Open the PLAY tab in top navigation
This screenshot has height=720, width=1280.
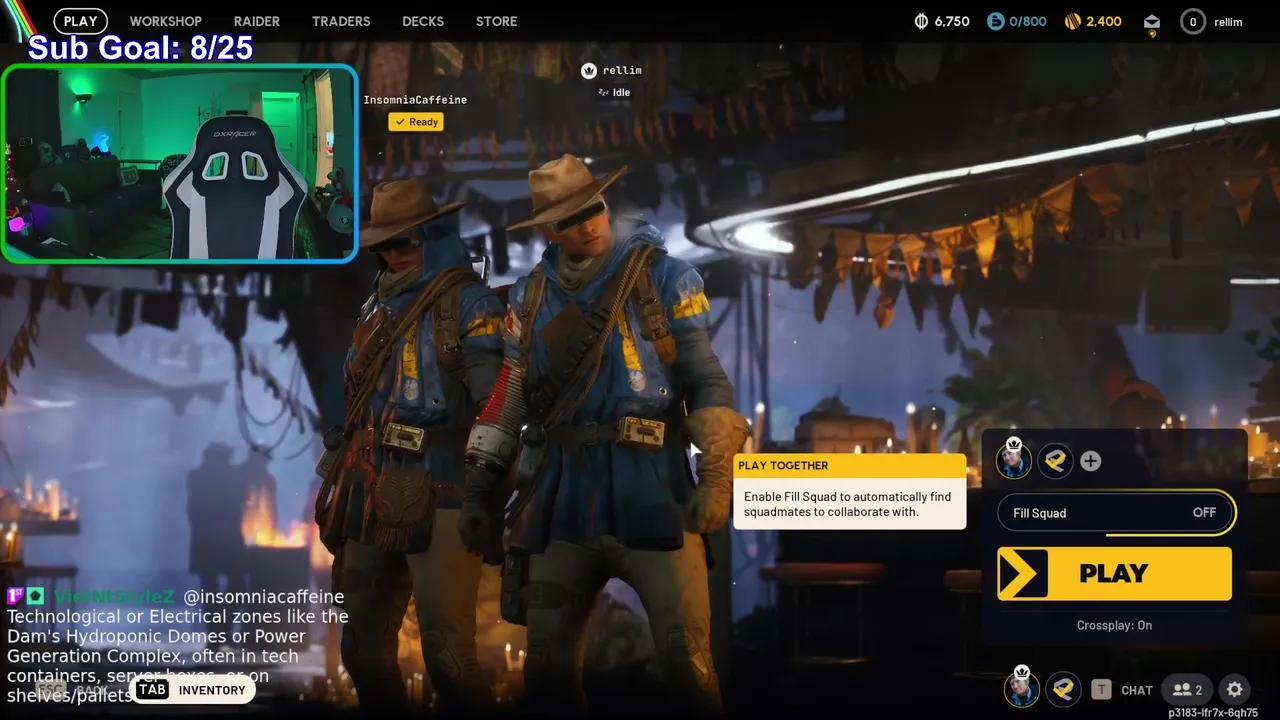tap(80, 21)
